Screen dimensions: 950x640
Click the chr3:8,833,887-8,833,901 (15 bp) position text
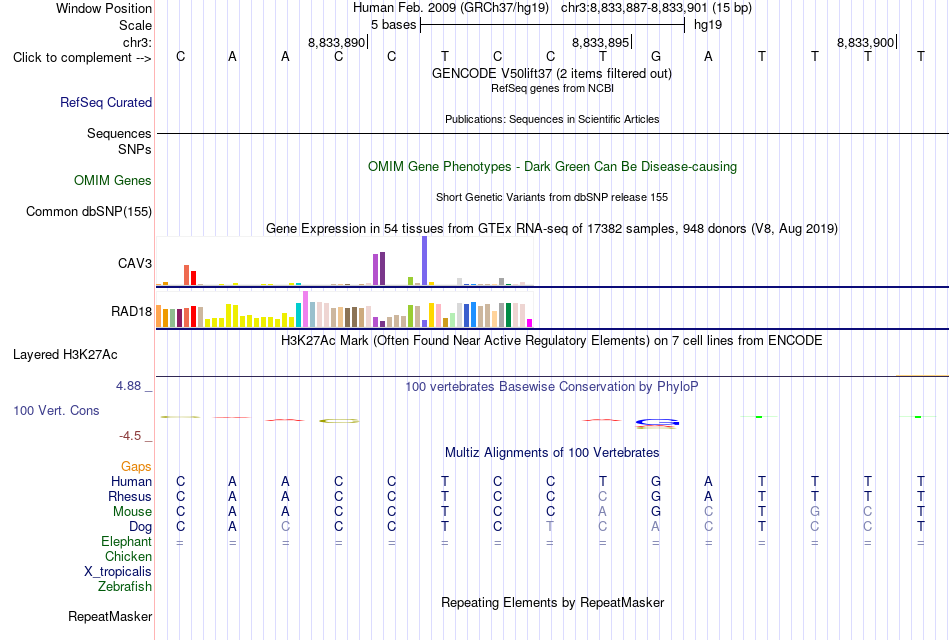click(656, 8)
